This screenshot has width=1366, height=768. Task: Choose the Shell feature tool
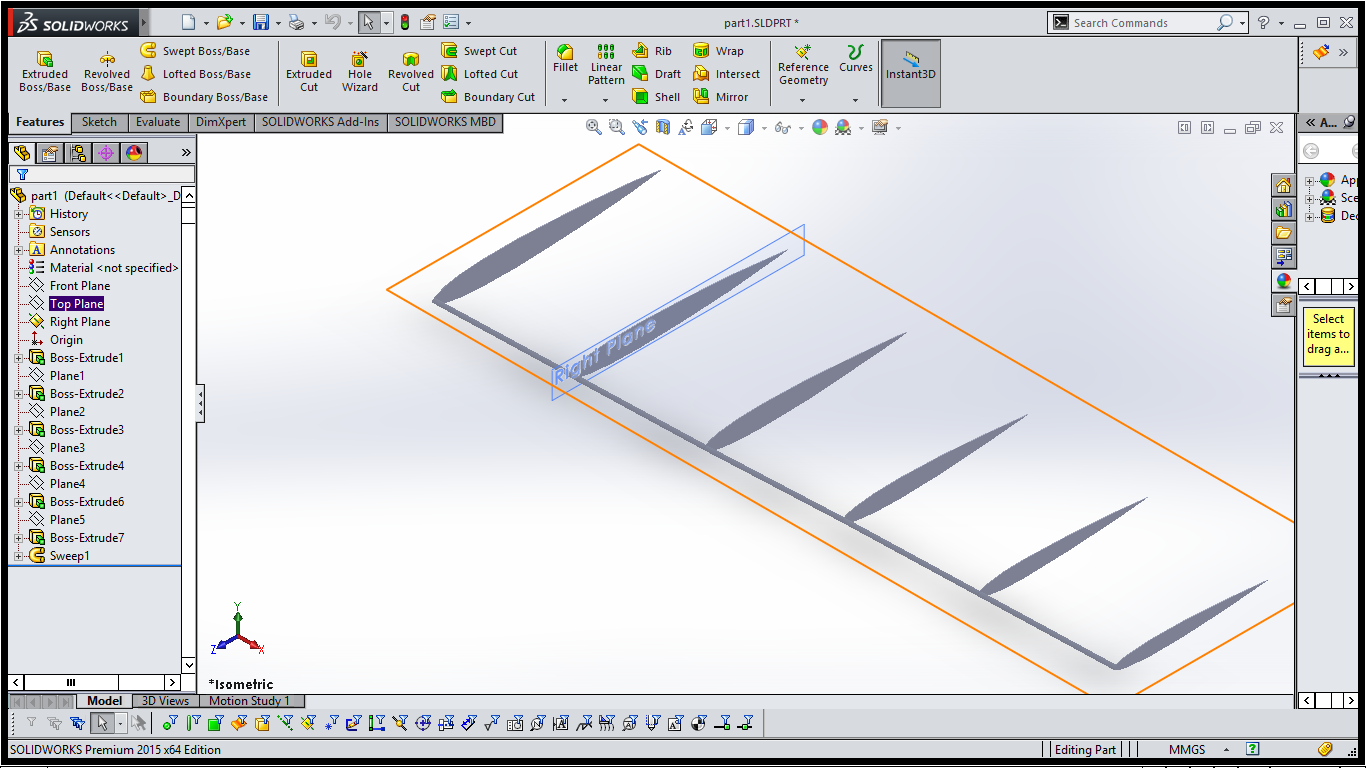pyautogui.click(x=657, y=97)
